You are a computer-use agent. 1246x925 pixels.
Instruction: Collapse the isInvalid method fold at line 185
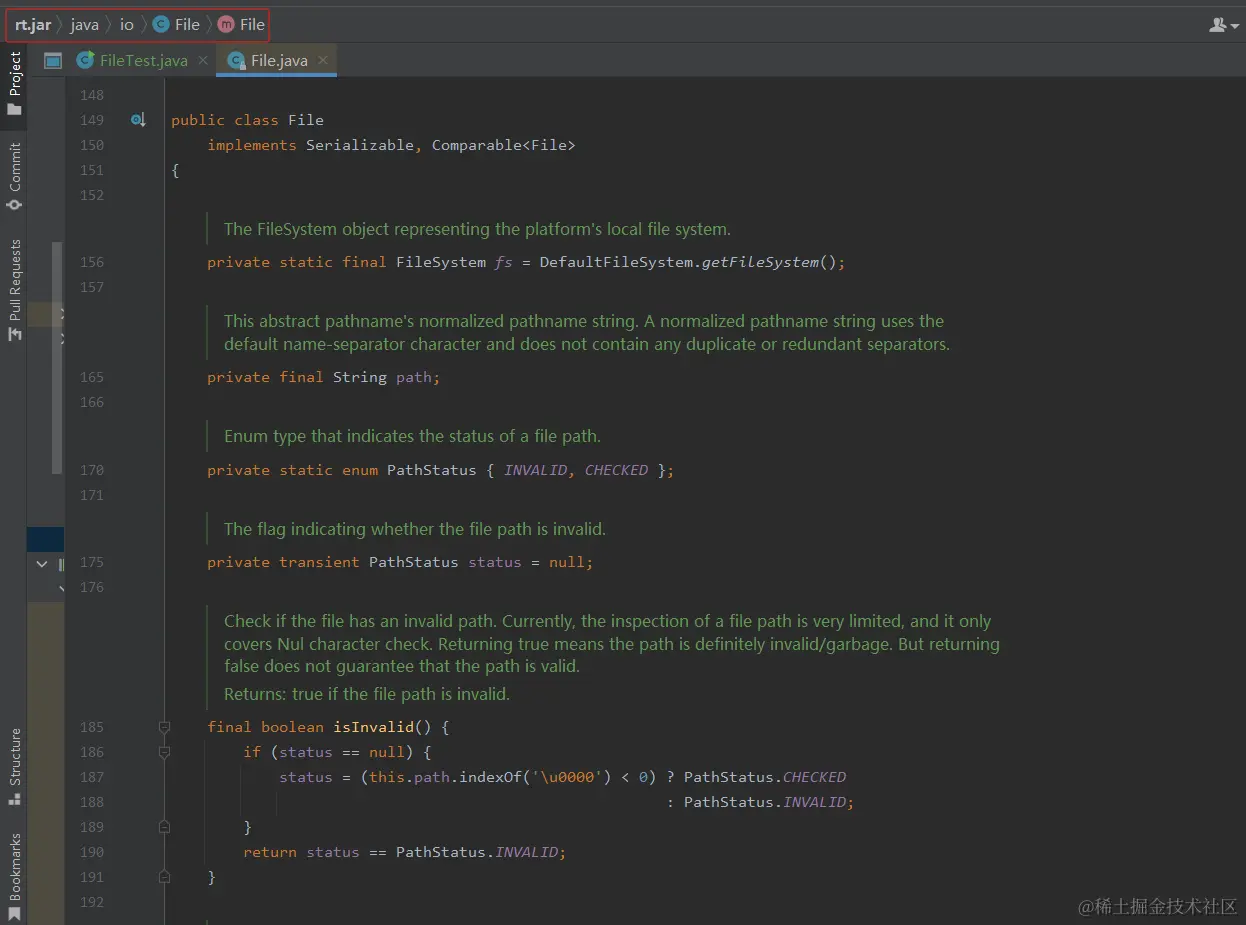pos(164,727)
